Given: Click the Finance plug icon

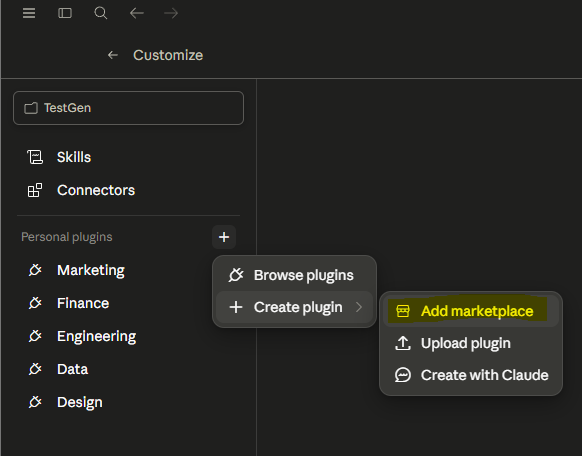Looking at the screenshot, I should click(35, 303).
